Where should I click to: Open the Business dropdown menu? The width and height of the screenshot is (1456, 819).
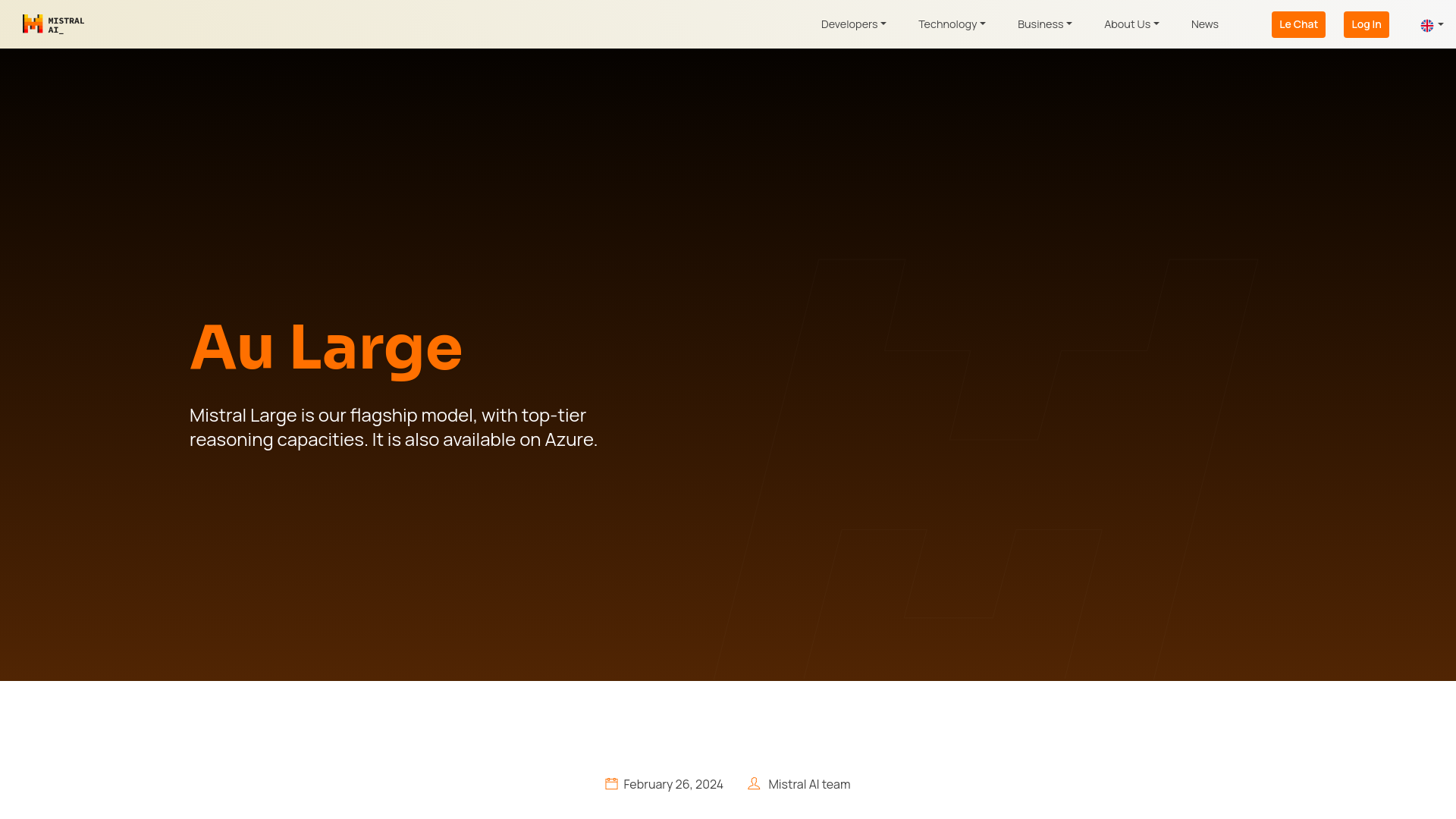pyautogui.click(x=1043, y=24)
